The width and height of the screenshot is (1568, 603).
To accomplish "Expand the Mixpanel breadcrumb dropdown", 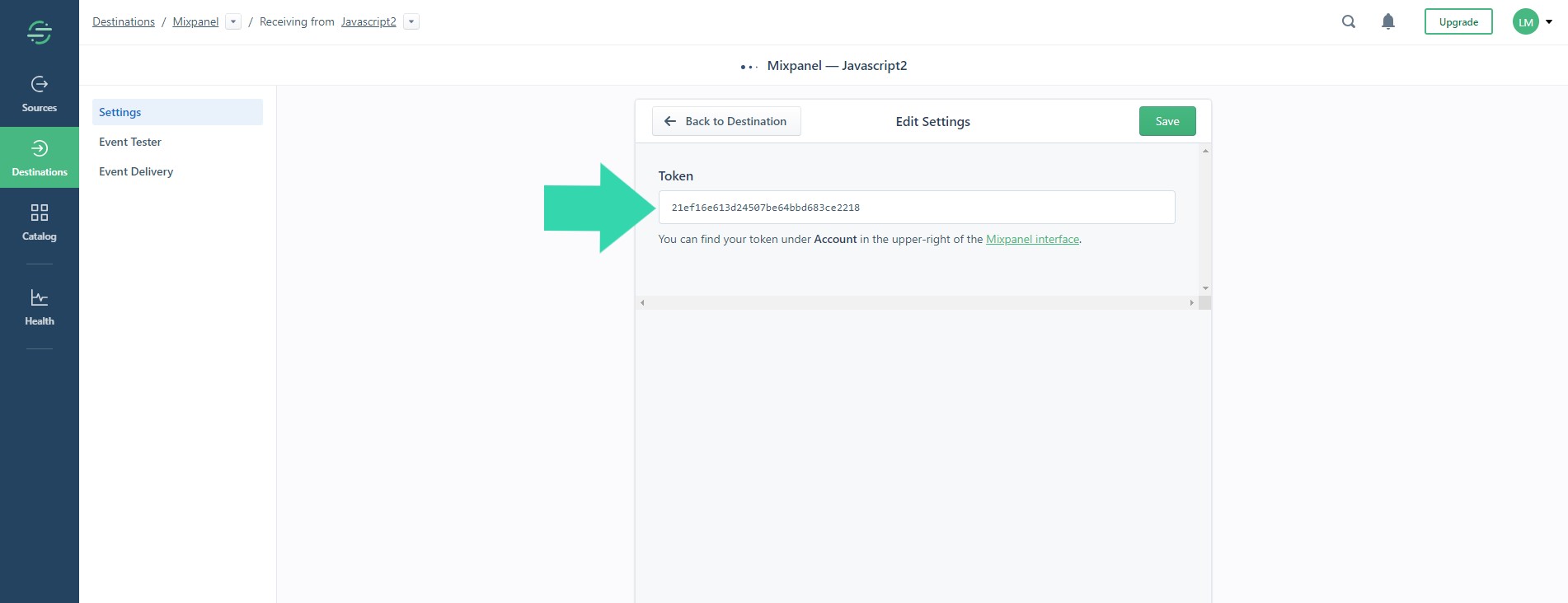I will click(x=233, y=21).
